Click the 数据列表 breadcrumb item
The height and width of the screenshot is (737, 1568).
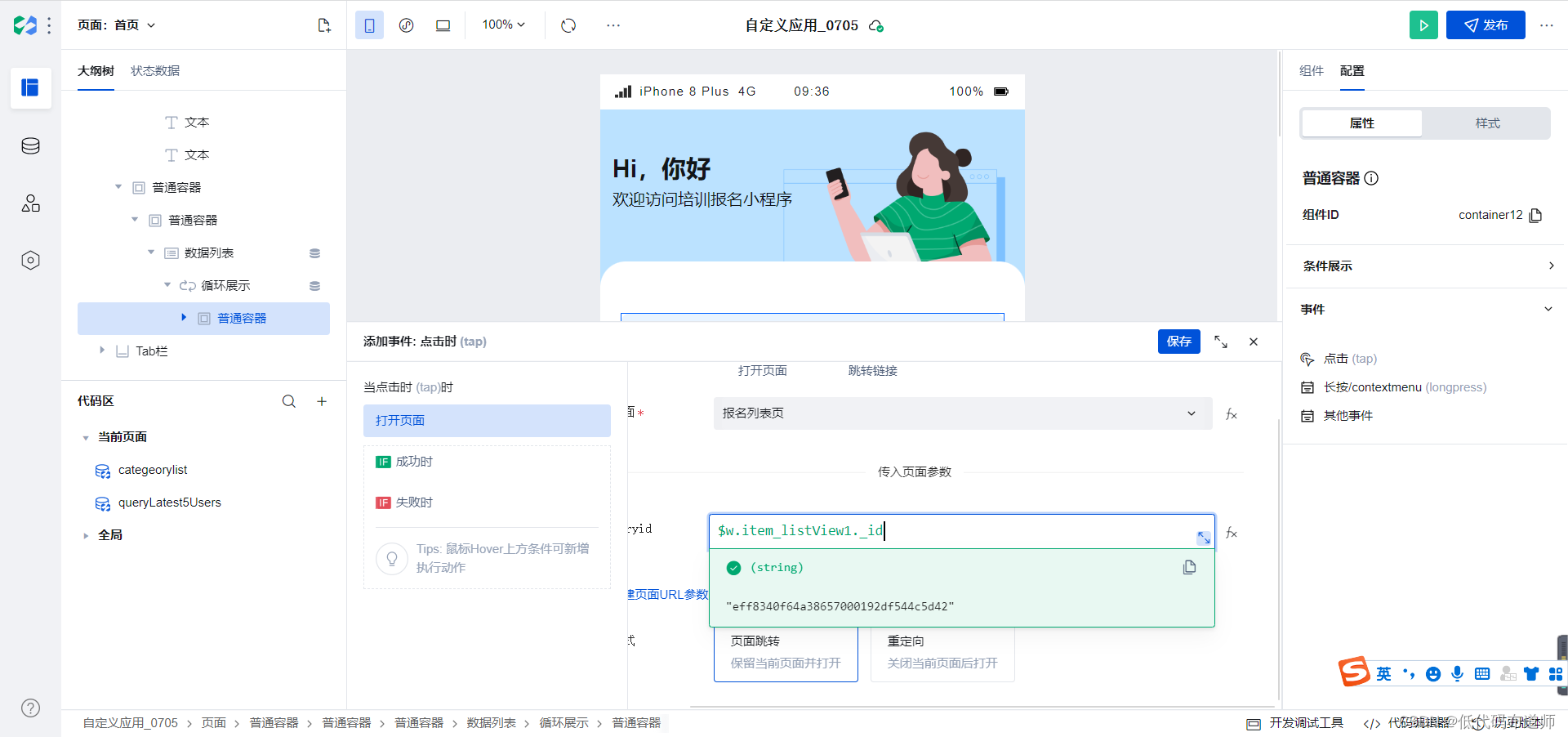point(491,723)
